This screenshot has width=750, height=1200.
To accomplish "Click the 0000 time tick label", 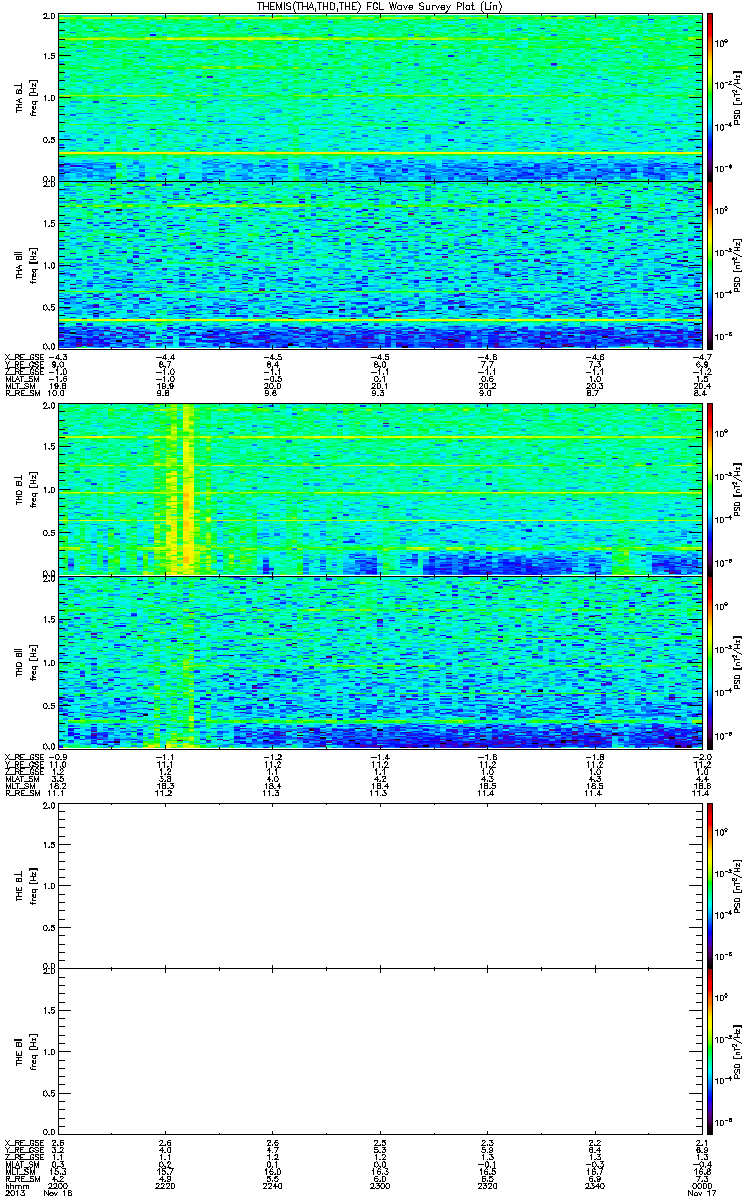I will pyautogui.click(x=700, y=1186).
